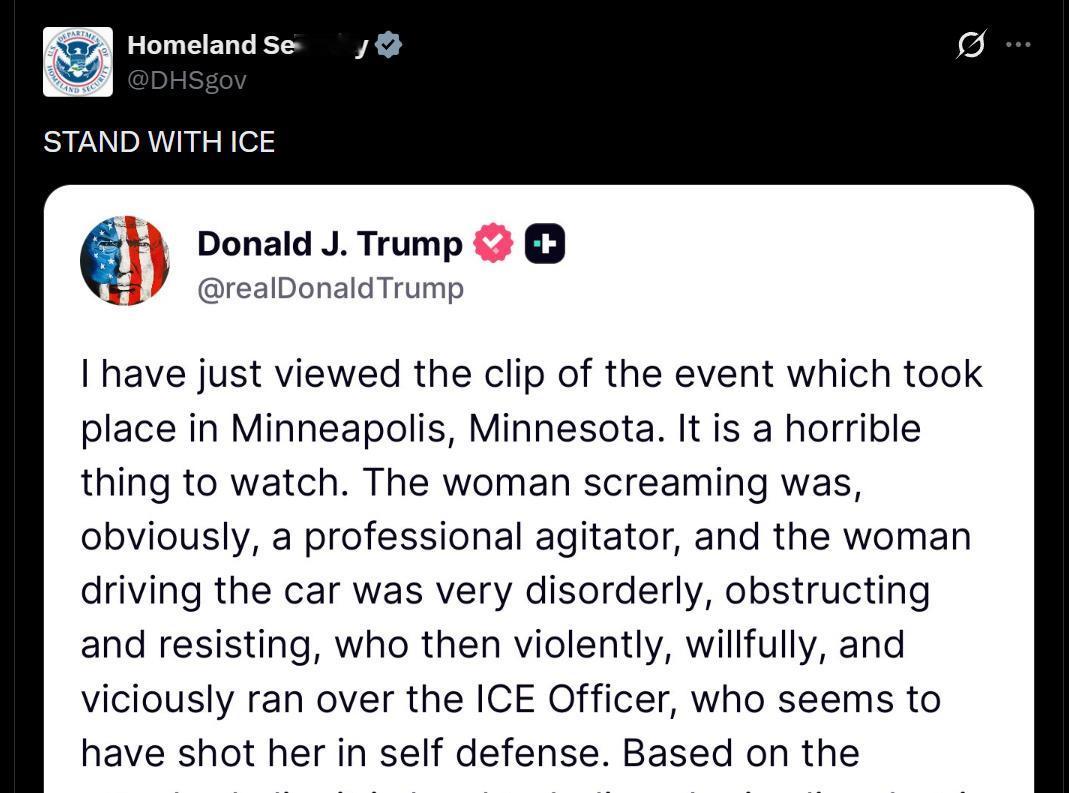
Task: Click the pink verified badge next to Donald J. Trump
Action: (x=492, y=243)
